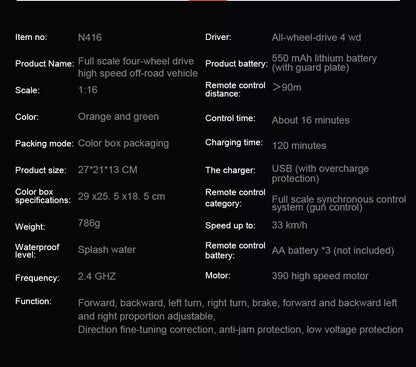Screen dimensions: 416x367
Task: Click the weight value 786g
Action: (x=89, y=223)
